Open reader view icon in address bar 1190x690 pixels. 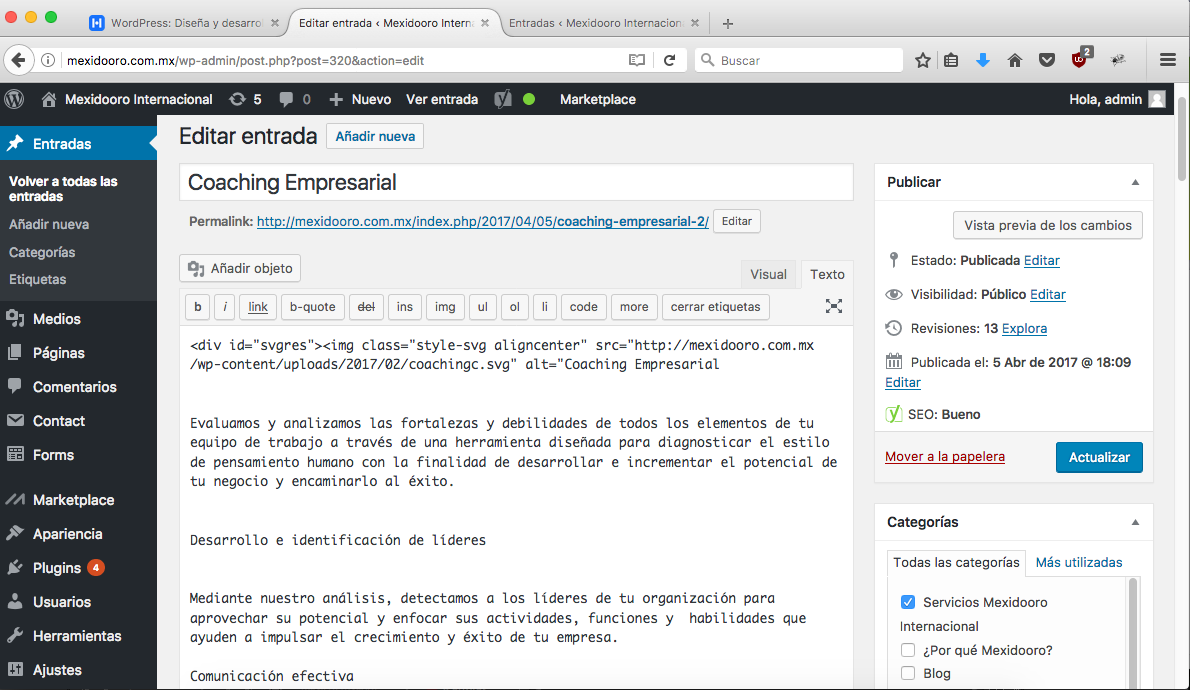pyautogui.click(x=637, y=60)
